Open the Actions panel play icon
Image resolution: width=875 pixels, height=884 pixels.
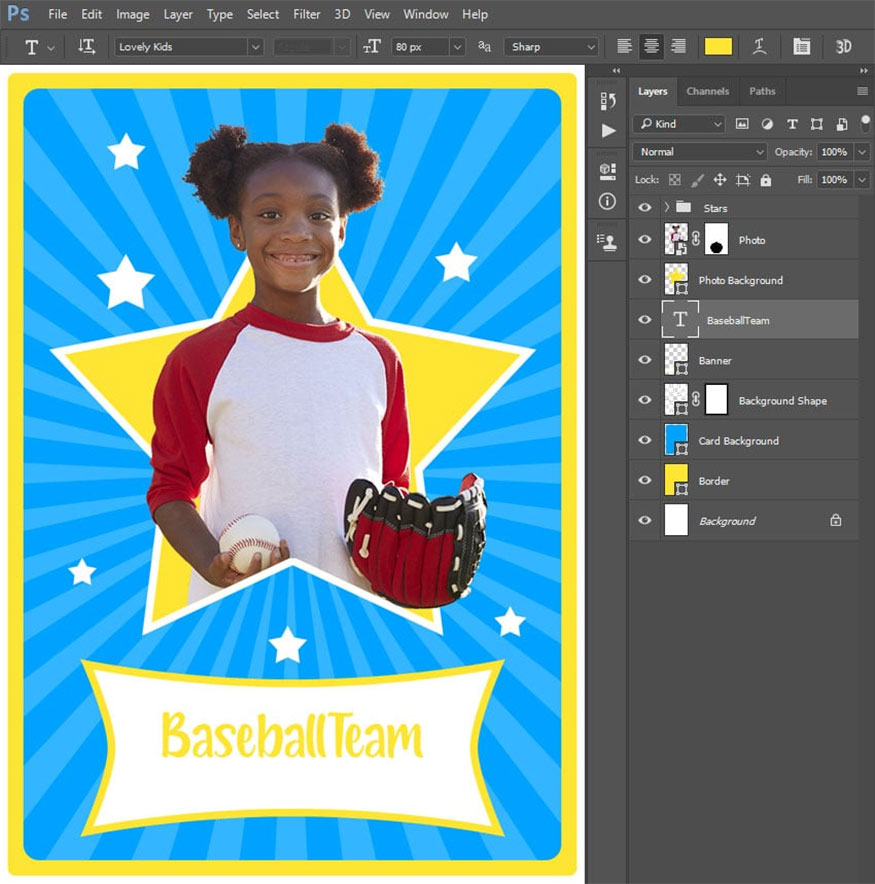click(608, 131)
